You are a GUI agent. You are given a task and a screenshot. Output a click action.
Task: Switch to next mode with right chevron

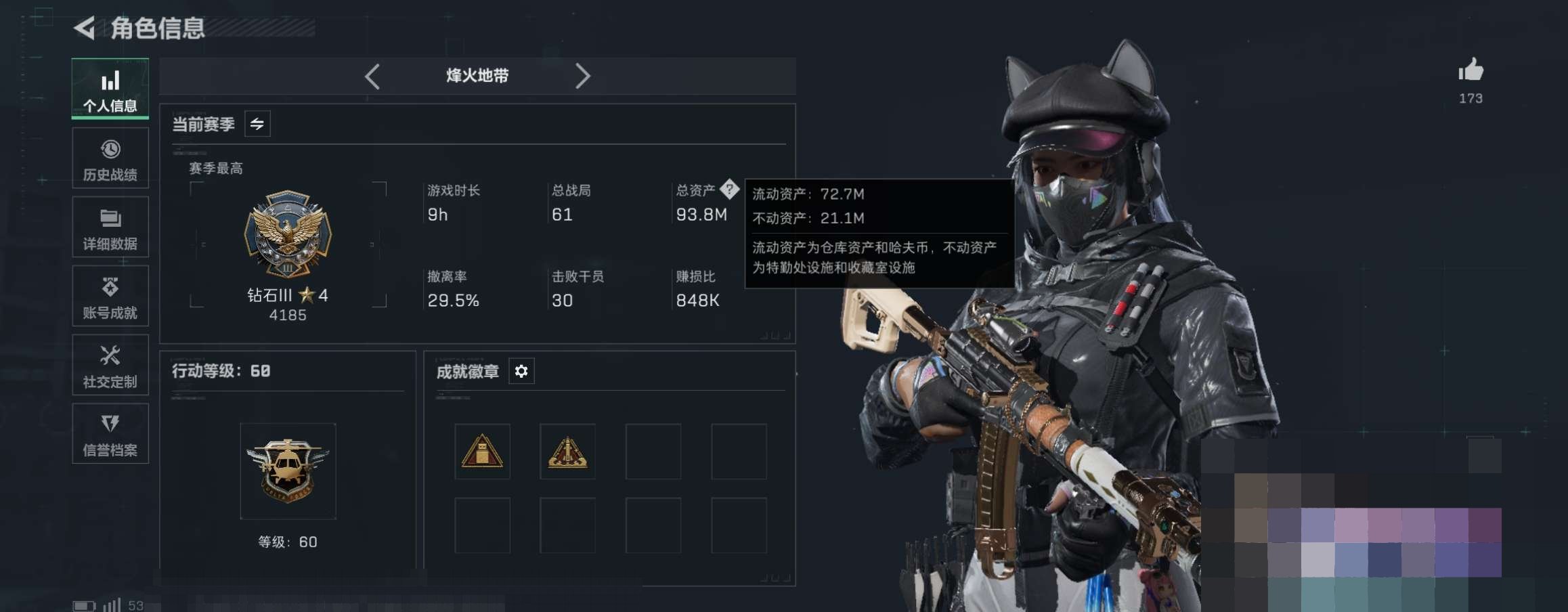click(x=582, y=76)
